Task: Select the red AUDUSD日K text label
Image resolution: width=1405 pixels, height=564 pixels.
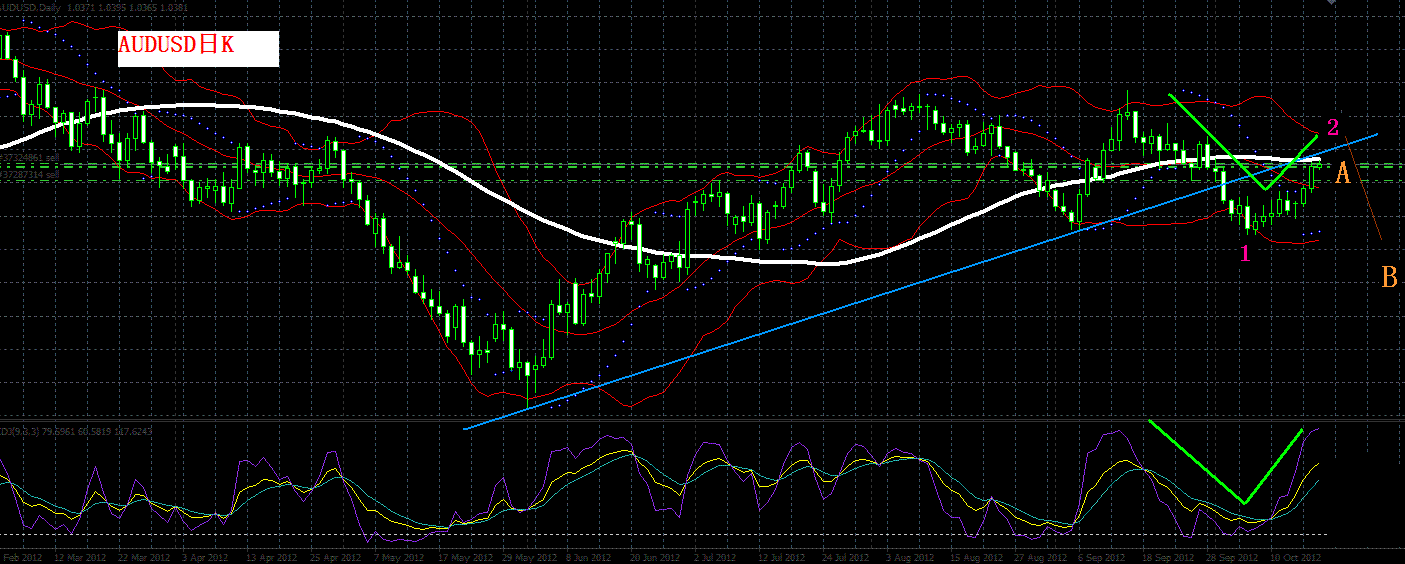Action: pyautogui.click(x=175, y=45)
